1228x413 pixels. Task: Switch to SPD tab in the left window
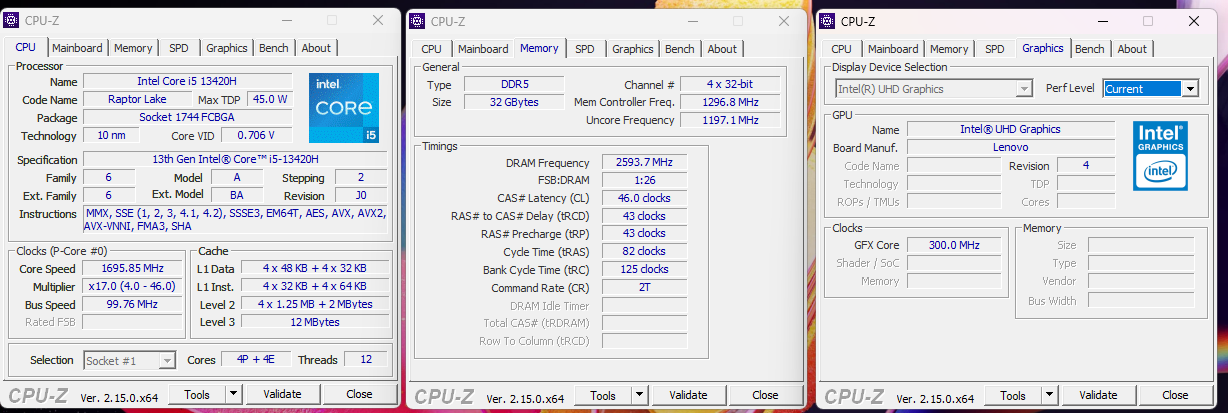(178, 48)
